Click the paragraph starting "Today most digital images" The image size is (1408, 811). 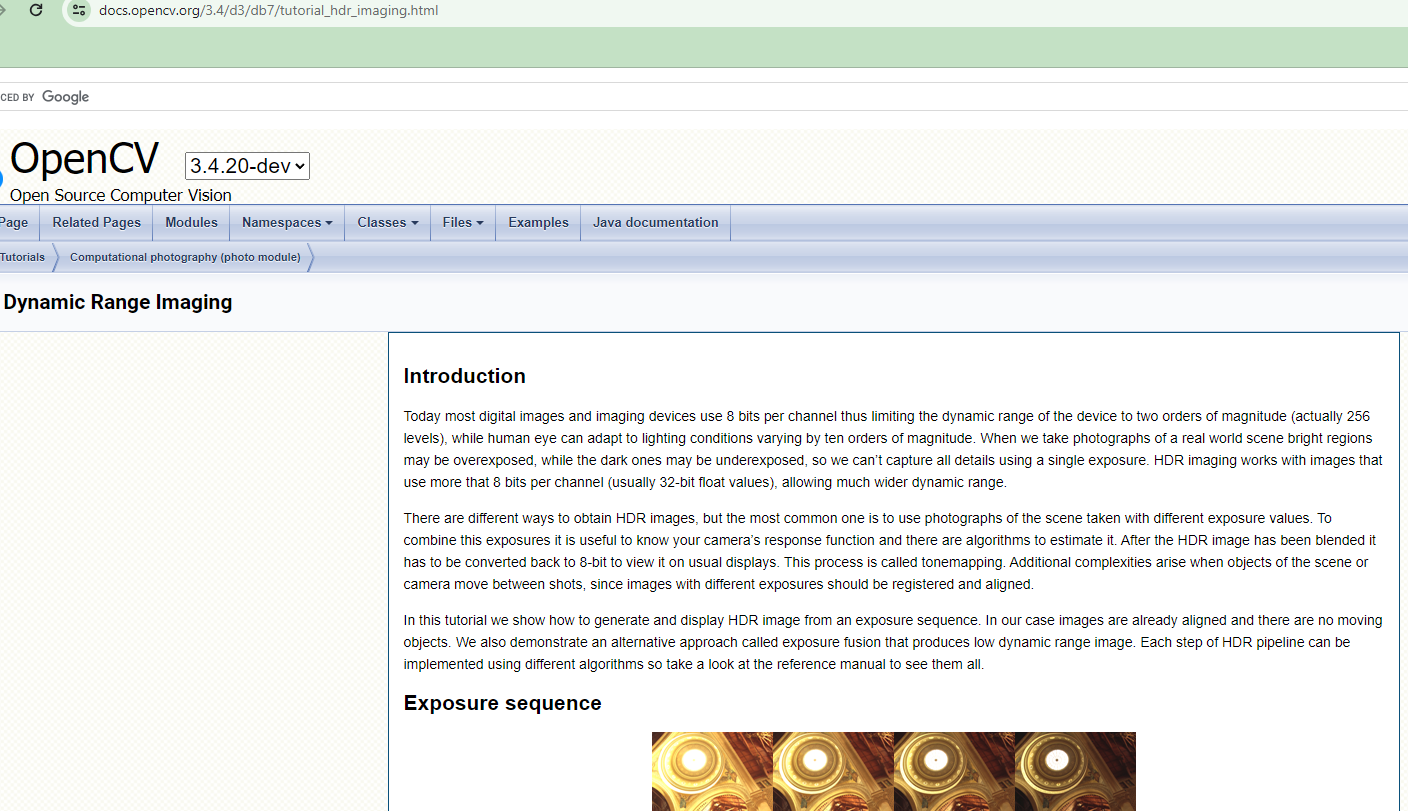pos(893,449)
